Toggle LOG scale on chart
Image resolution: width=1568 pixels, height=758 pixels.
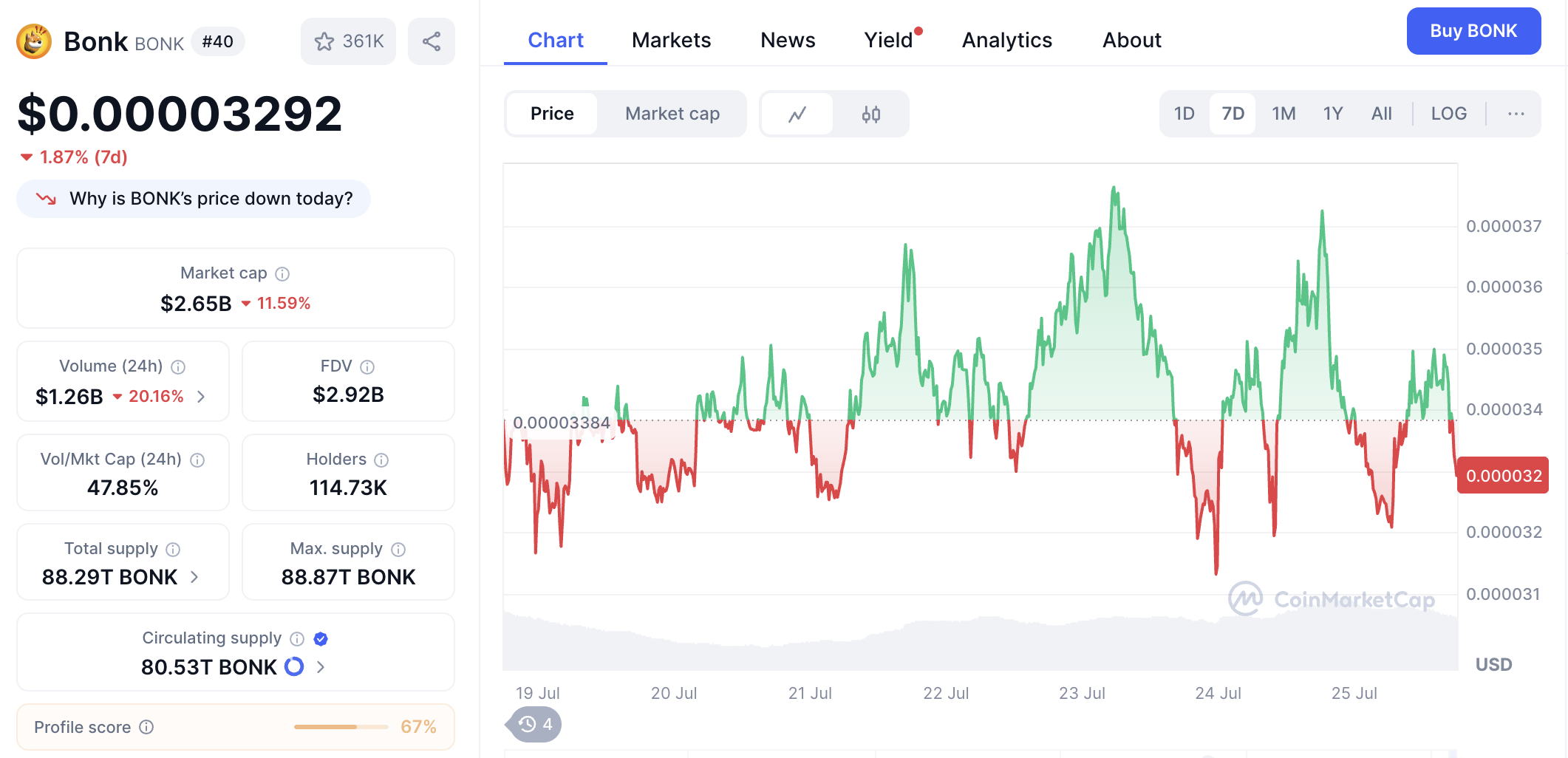click(1449, 114)
